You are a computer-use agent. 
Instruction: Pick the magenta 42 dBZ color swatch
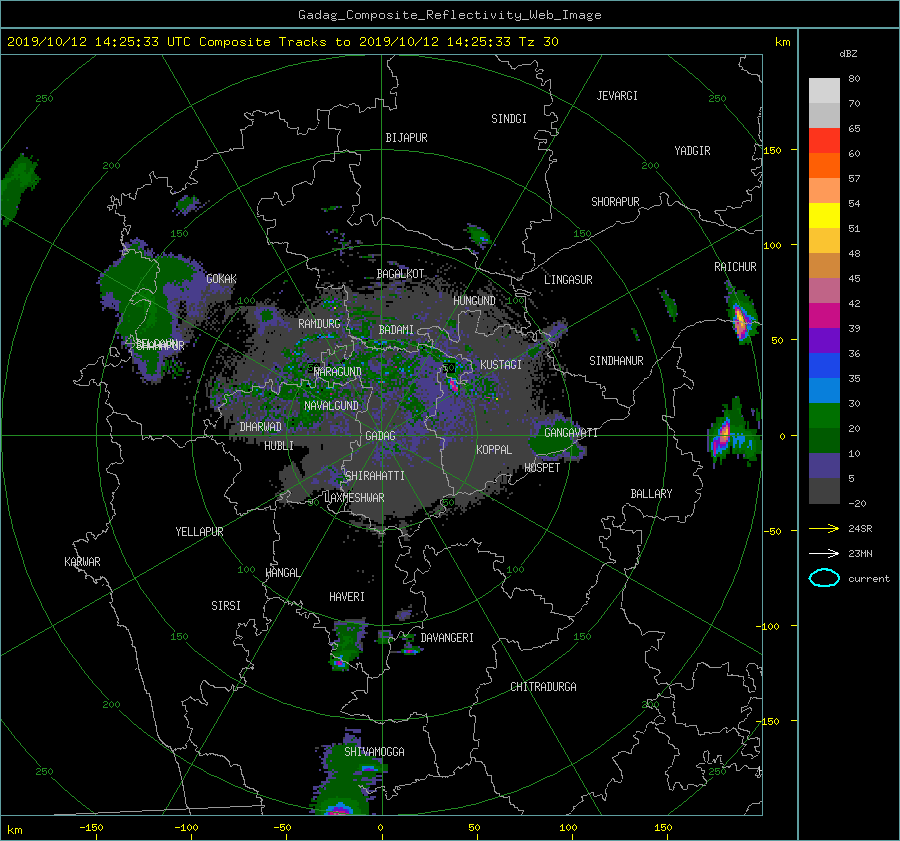click(x=824, y=315)
